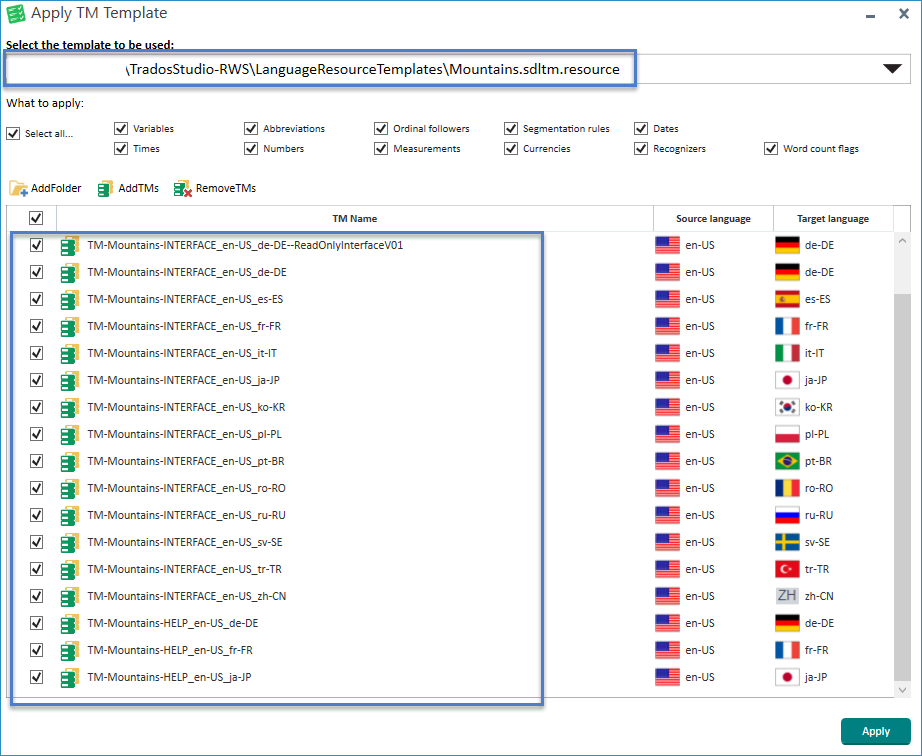
Task: Click the TM list scrollbar thumb
Action: tap(902, 488)
